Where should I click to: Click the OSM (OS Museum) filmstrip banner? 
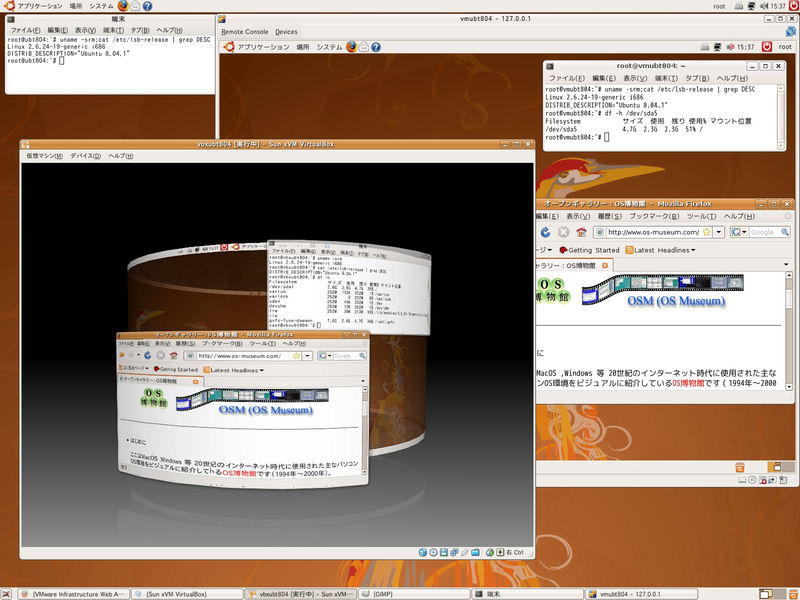pyautogui.click(x=663, y=291)
